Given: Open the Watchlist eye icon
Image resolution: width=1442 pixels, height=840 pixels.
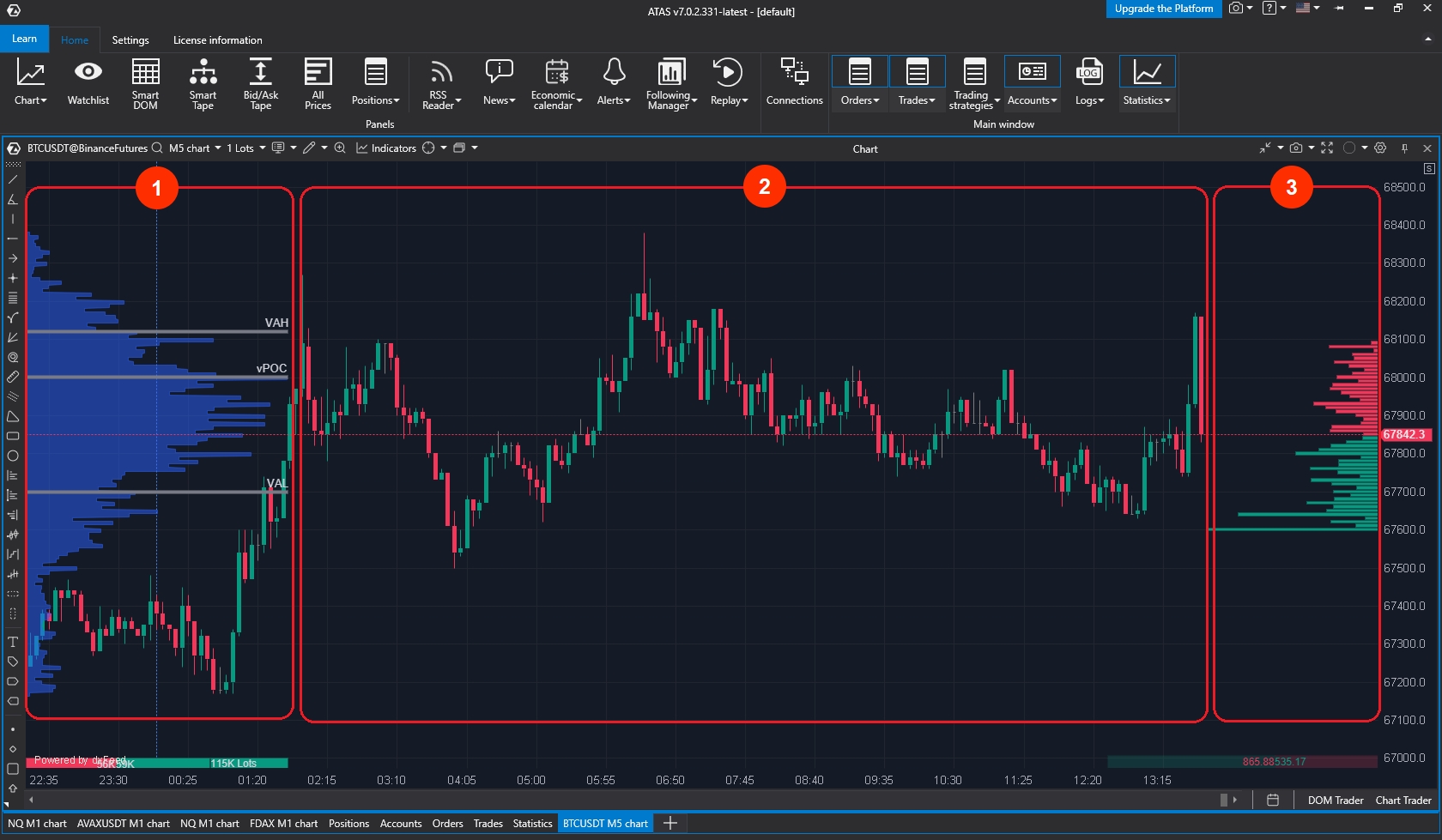Looking at the screenshot, I should pyautogui.click(x=88, y=73).
